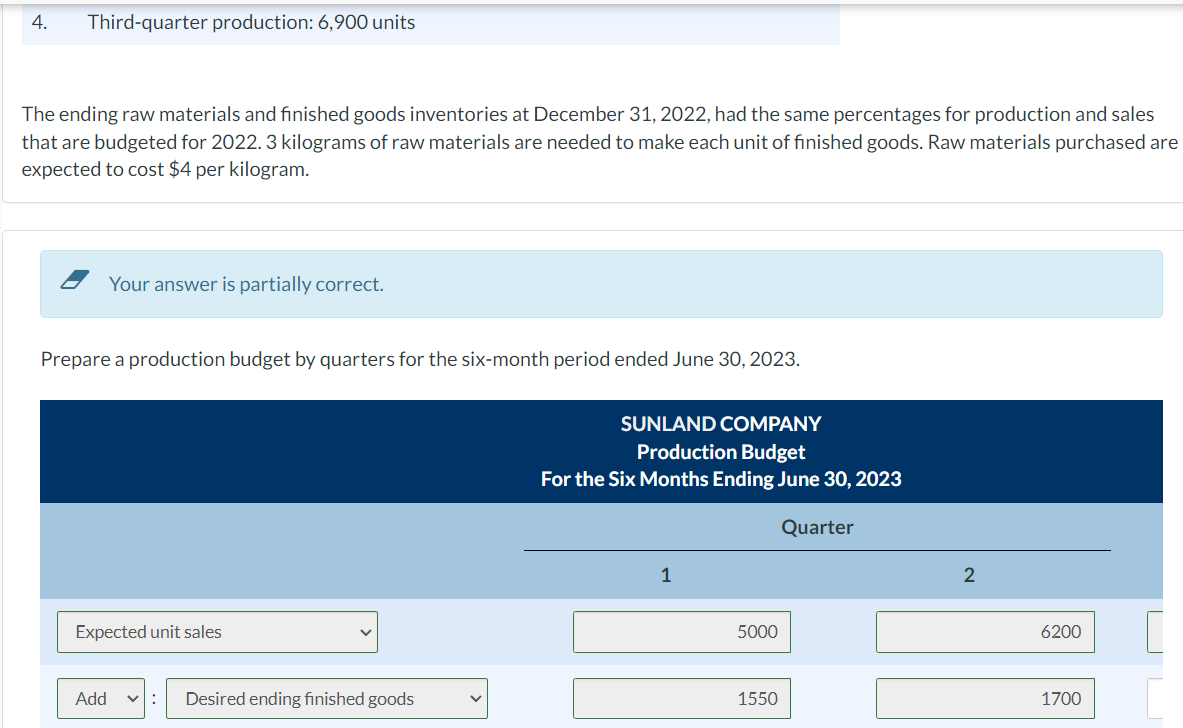Viewport: 1183px width, 728px height.
Task: Click the Production Budget heading text
Action: 720,451
